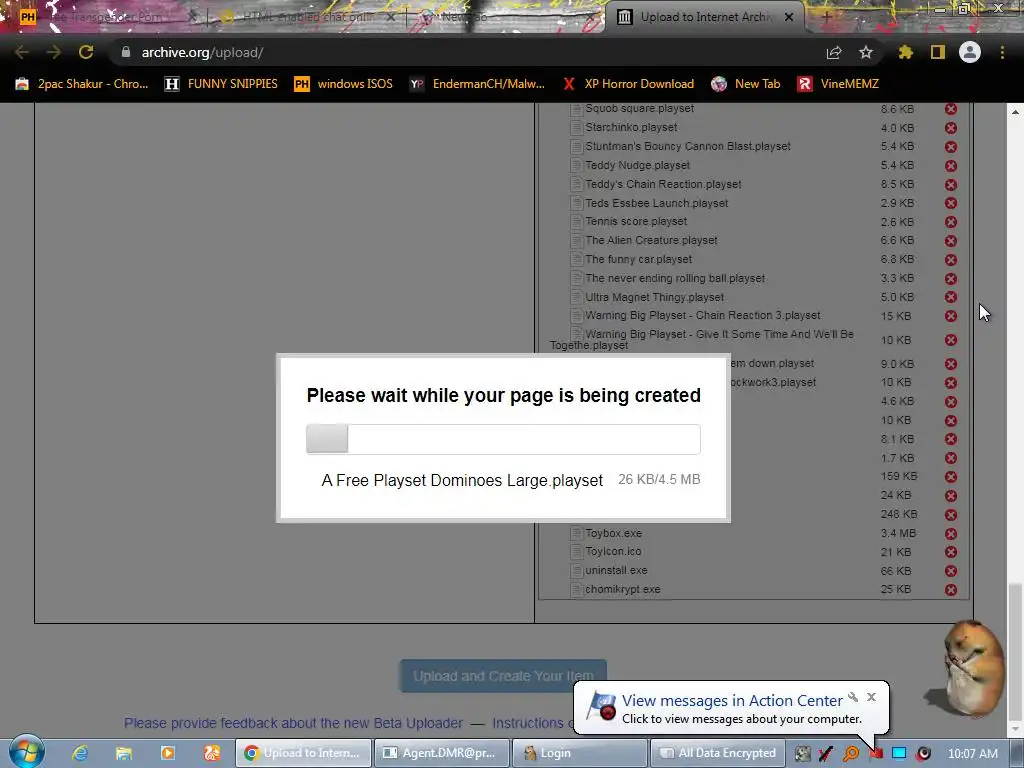Remove Teddy Nudge.playset file
This screenshot has width=1024, height=768.
(x=951, y=166)
